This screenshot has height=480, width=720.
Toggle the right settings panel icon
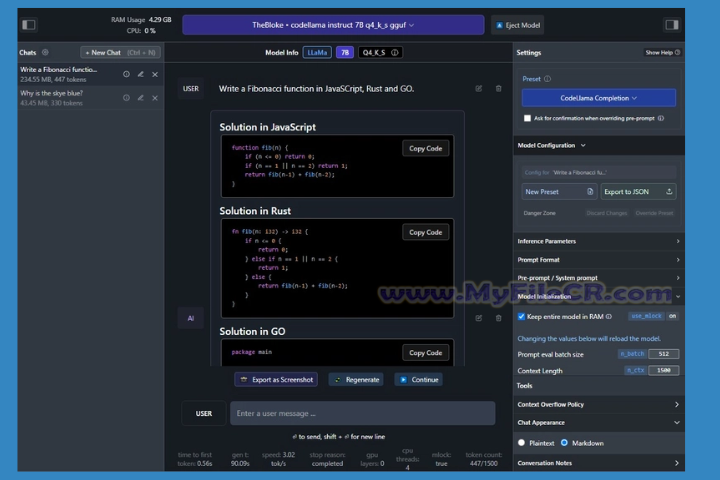(x=672, y=25)
